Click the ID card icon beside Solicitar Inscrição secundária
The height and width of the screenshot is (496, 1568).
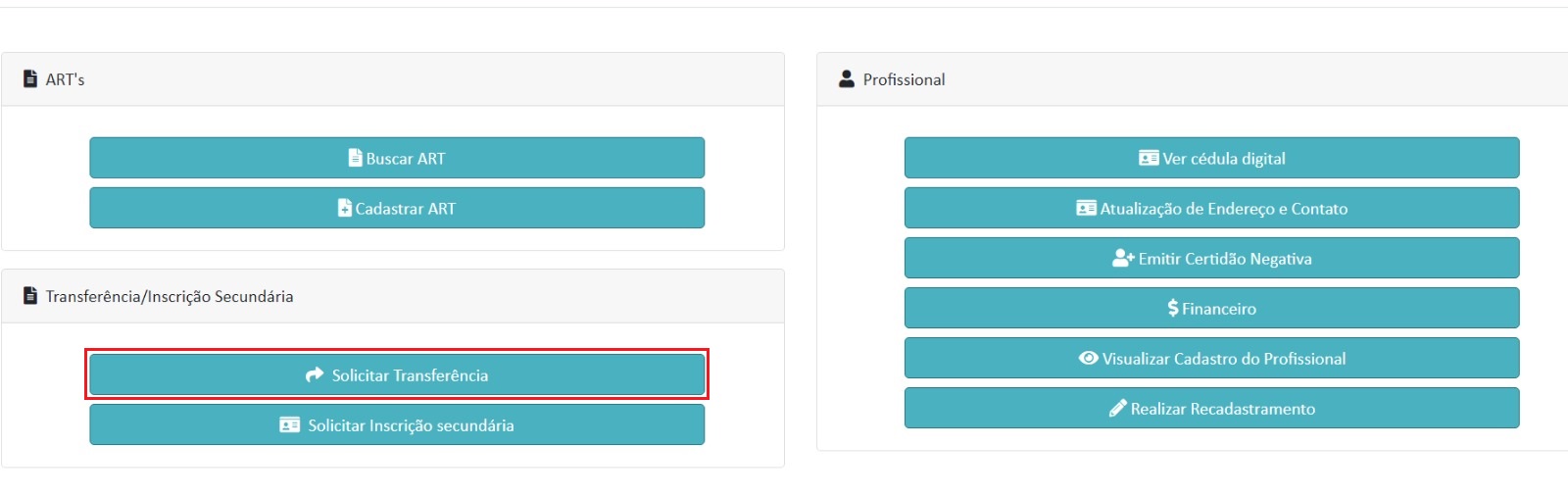point(289,424)
